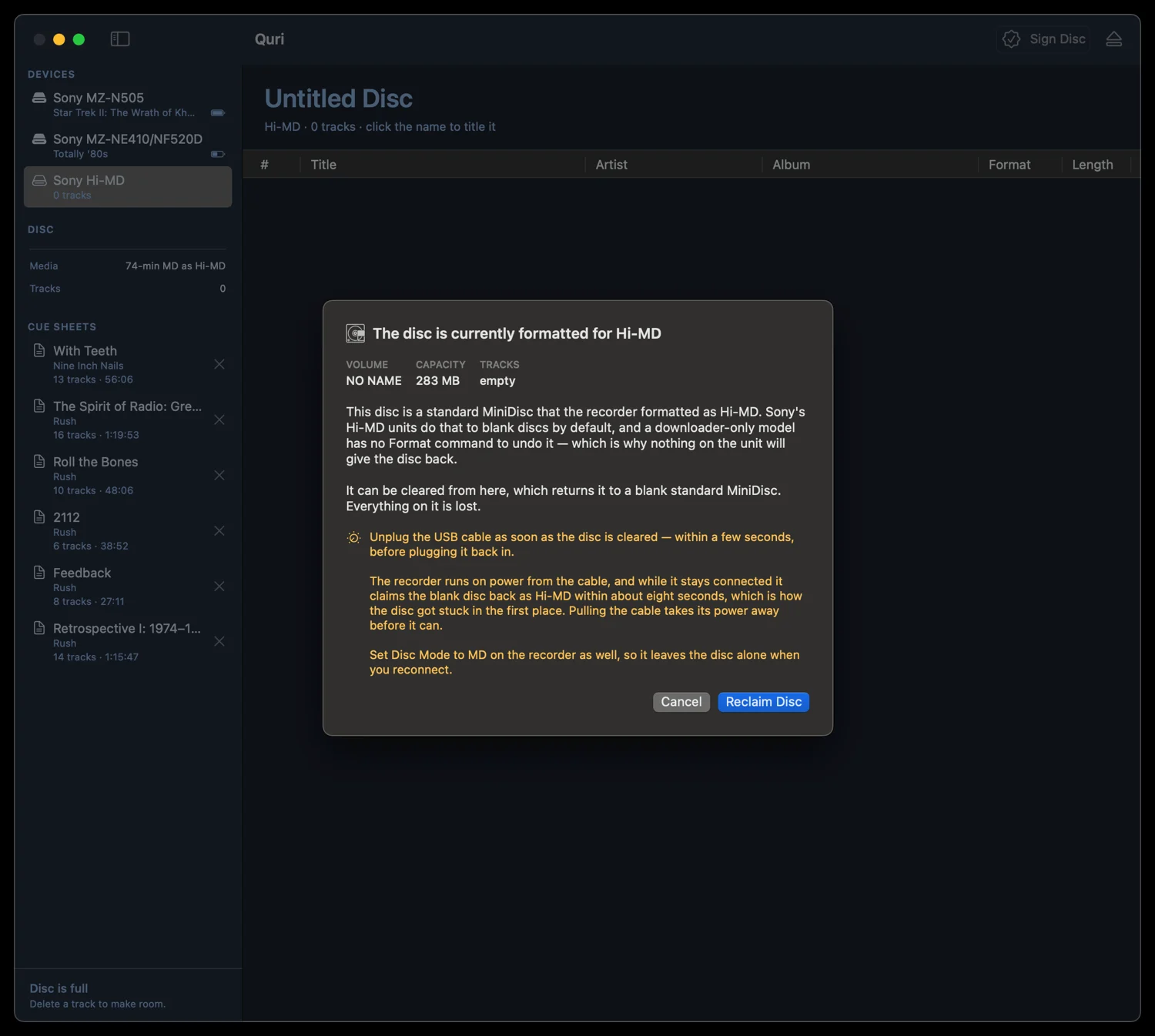Remove The Spirit of Radio cue sheet
1155x1036 pixels.
pyautogui.click(x=219, y=419)
